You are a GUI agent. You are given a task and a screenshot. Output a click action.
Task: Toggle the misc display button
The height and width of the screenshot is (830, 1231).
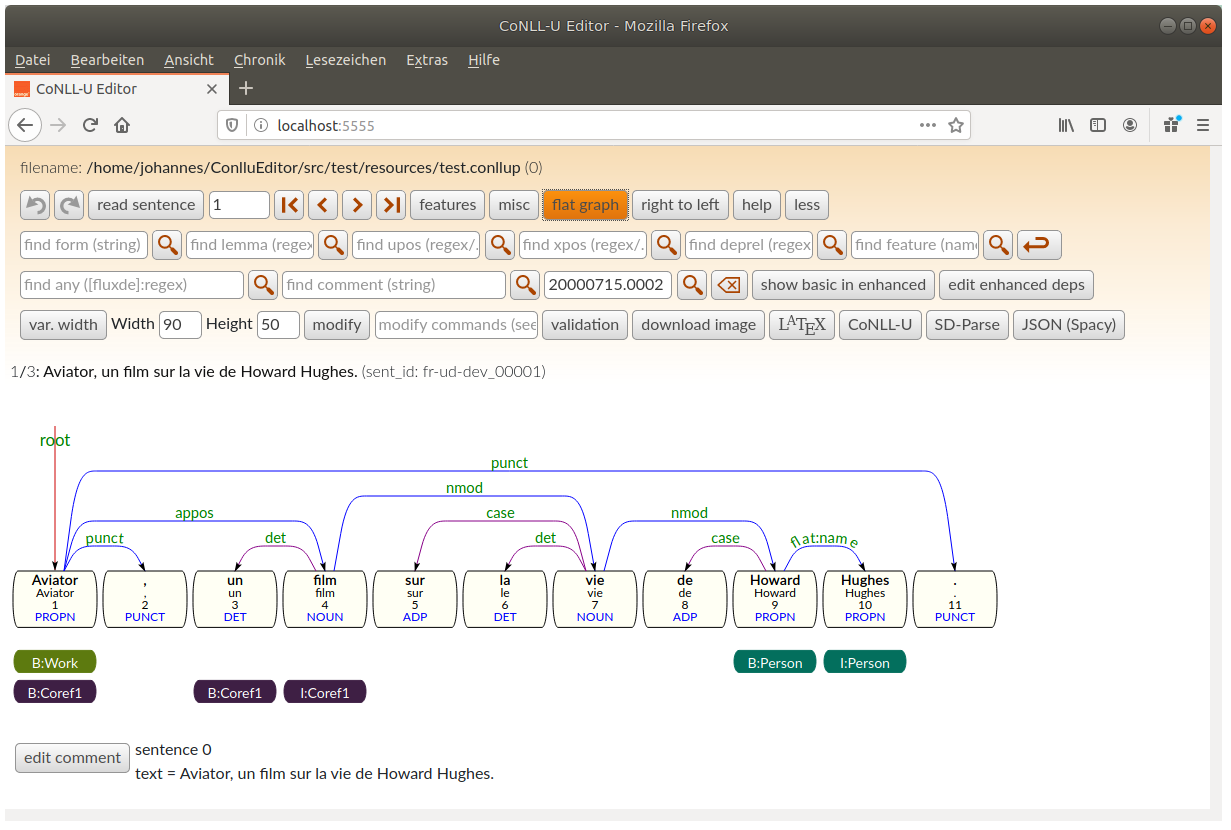(514, 205)
